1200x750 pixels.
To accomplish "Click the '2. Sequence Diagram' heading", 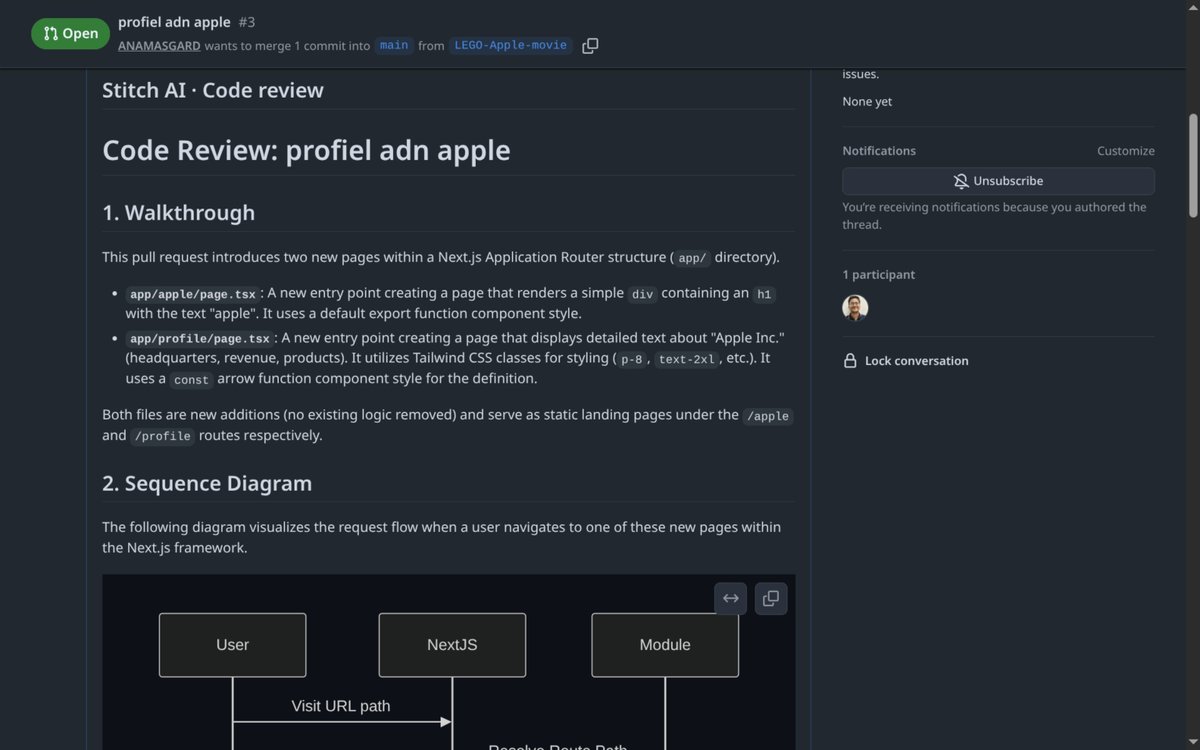I will (207, 484).
